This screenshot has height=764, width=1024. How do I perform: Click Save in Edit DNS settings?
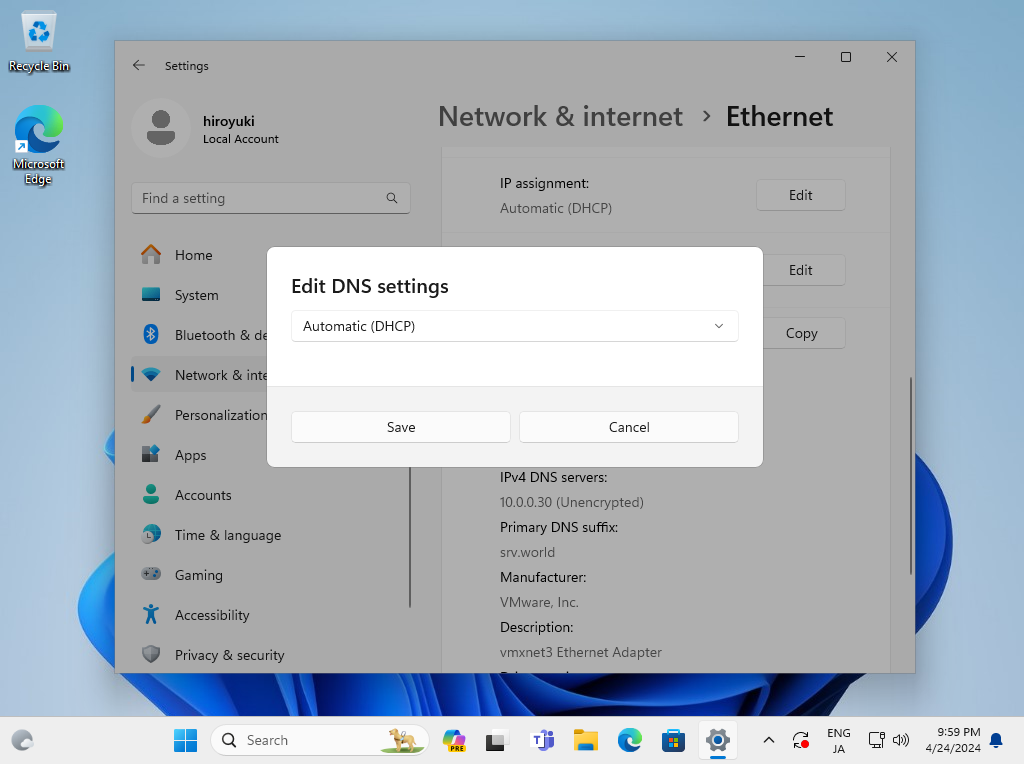click(x=400, y=427)
